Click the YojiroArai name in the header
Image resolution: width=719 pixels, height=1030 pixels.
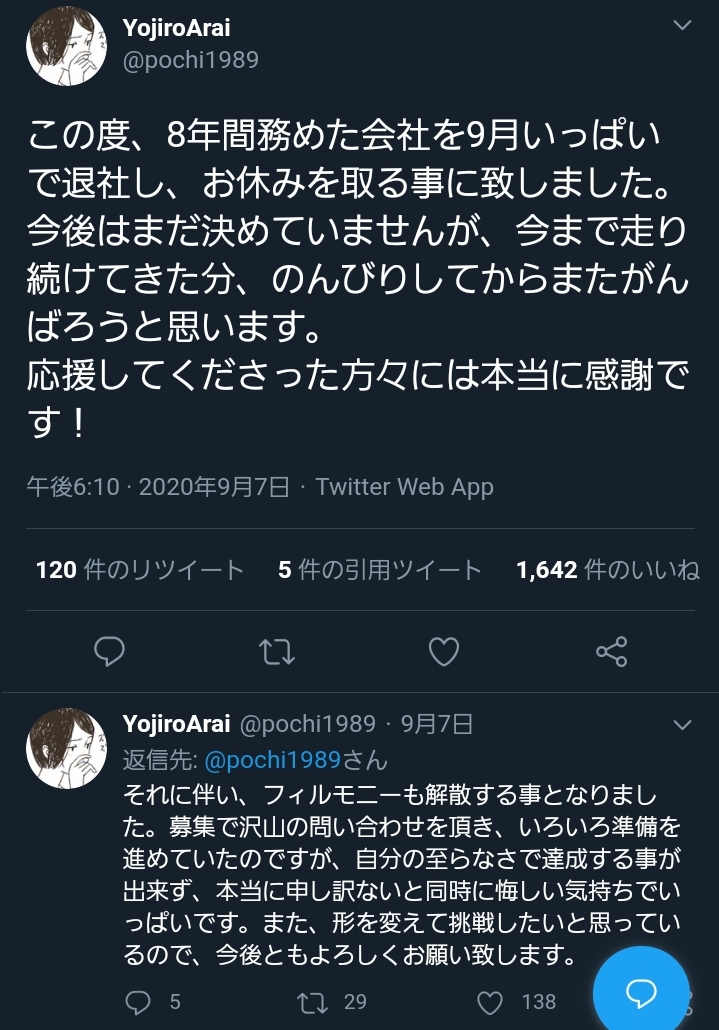click(x=176, y=28)
